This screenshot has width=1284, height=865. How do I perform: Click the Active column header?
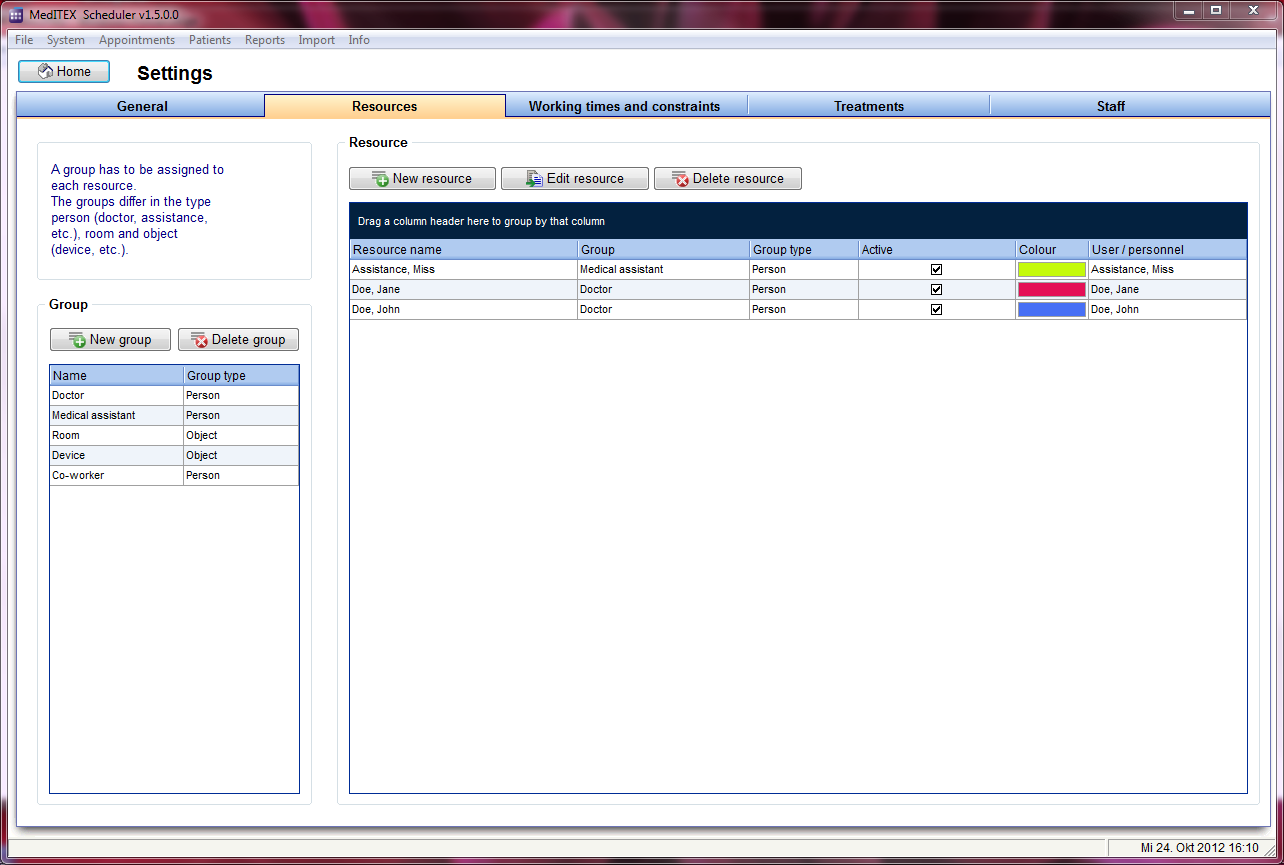937,250
